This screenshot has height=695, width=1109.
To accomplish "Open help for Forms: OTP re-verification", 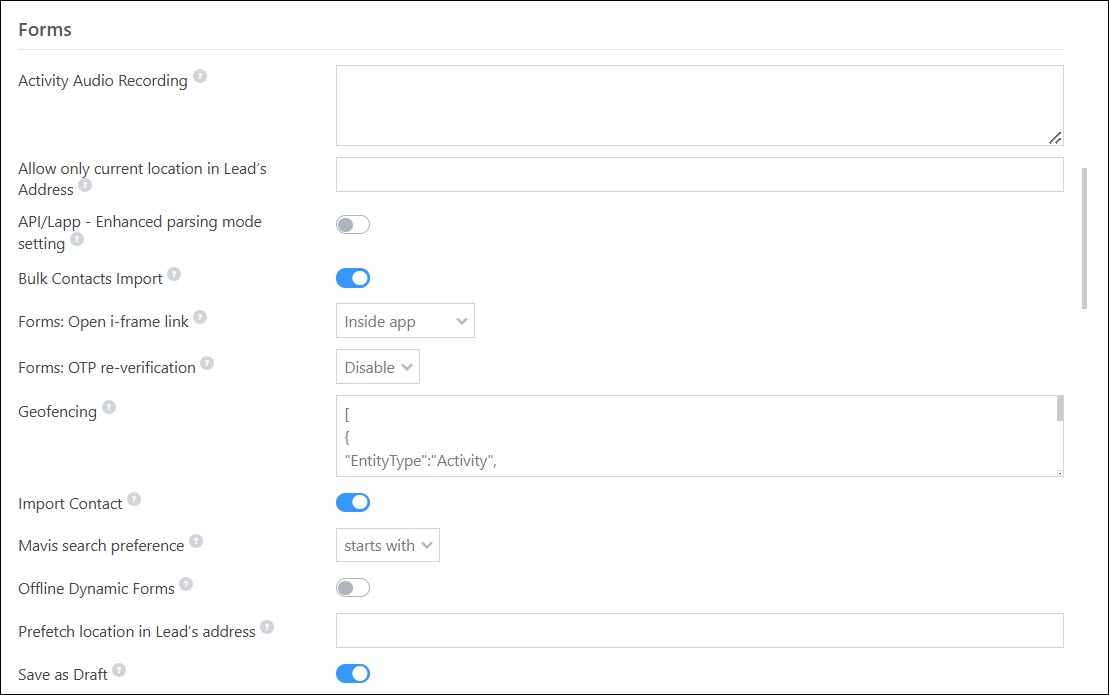I will (x=207, y=363).
